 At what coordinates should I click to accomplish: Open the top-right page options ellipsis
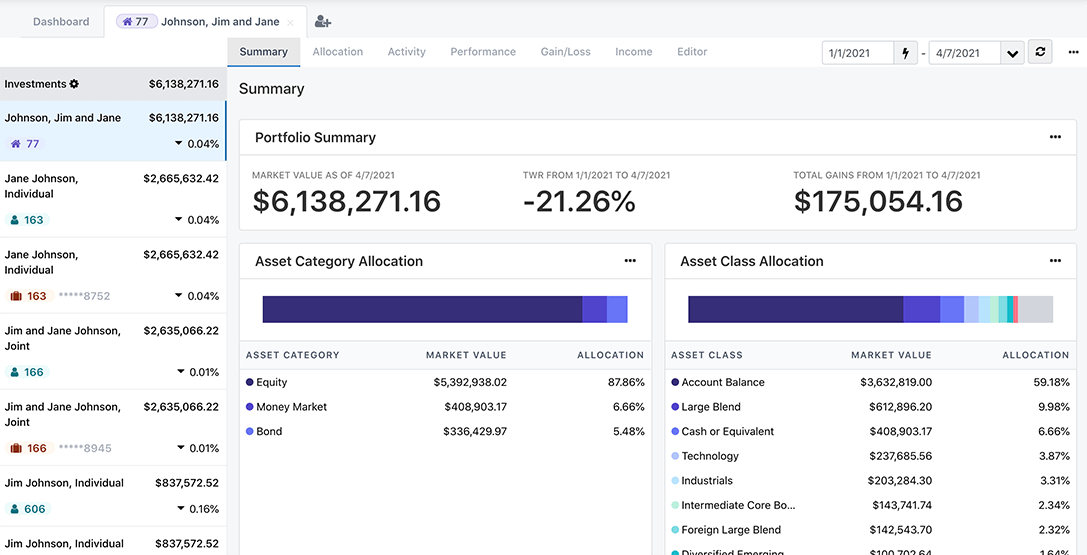tap(1074, 52)
